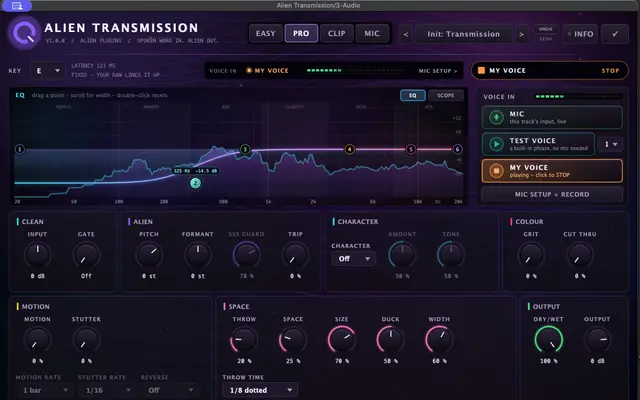Click the character TONE knob

coord(451,255)
